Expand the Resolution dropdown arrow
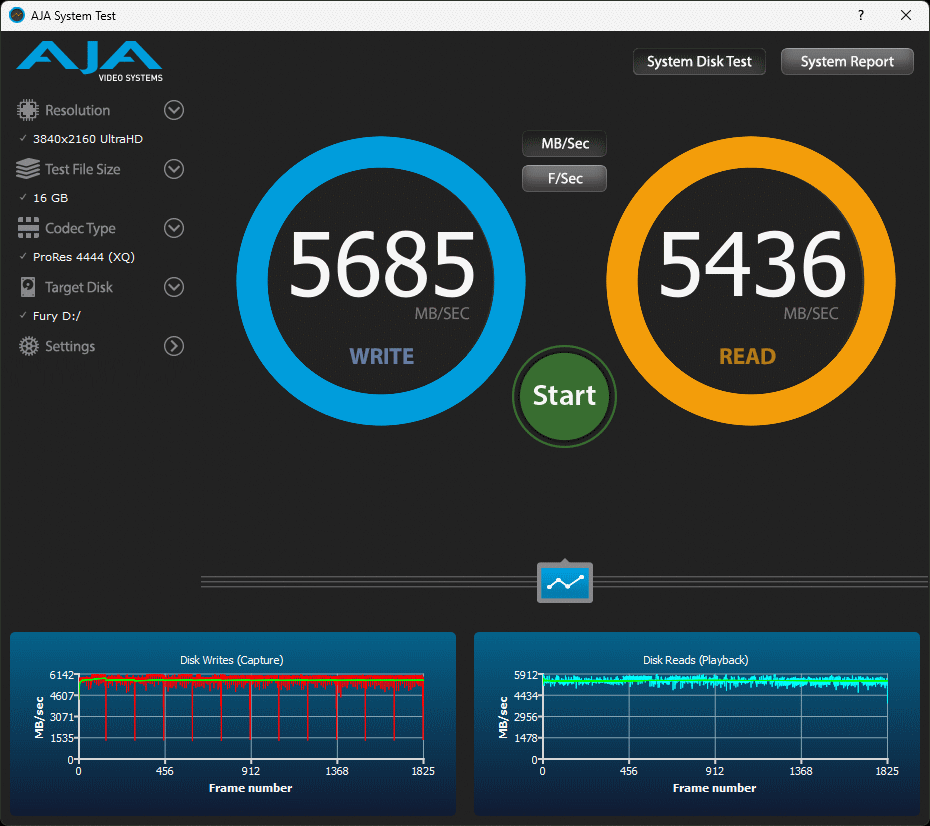Screen dimensions: 930x826 pyautogui.click(x=174, y=110)
